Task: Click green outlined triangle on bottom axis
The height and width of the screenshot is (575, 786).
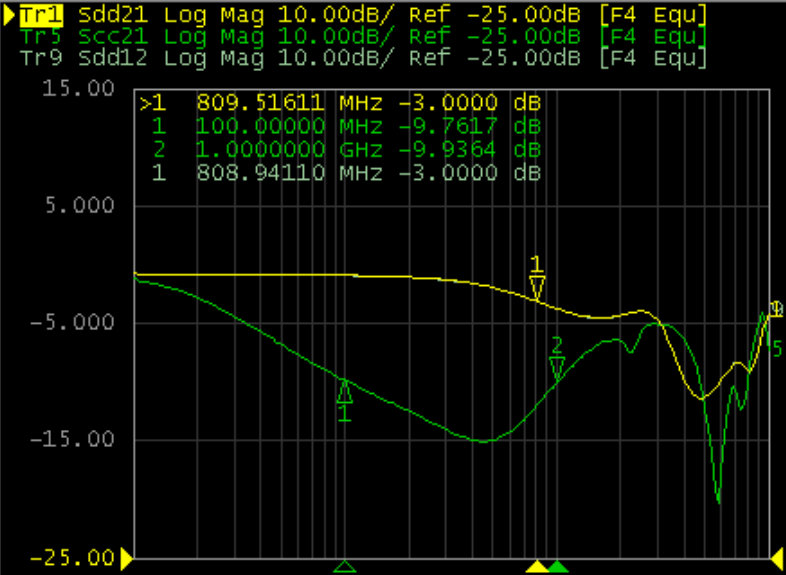Action: point(344,567)
